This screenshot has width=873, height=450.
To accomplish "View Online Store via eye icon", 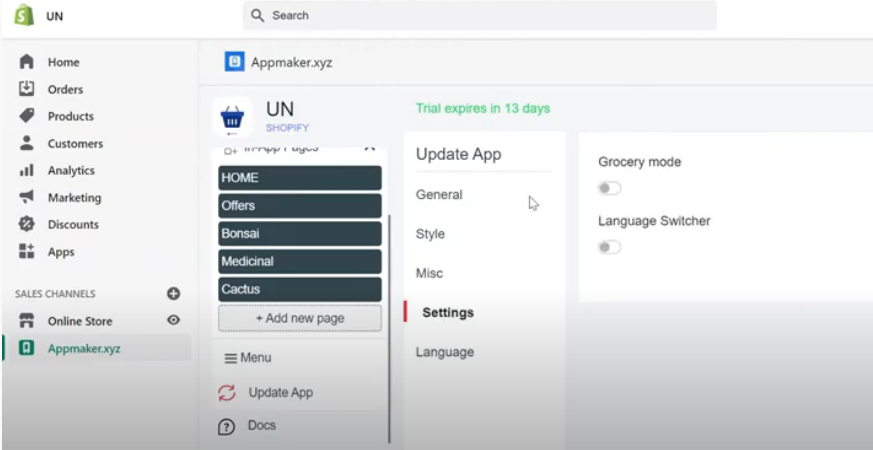I will coord(174,320).
